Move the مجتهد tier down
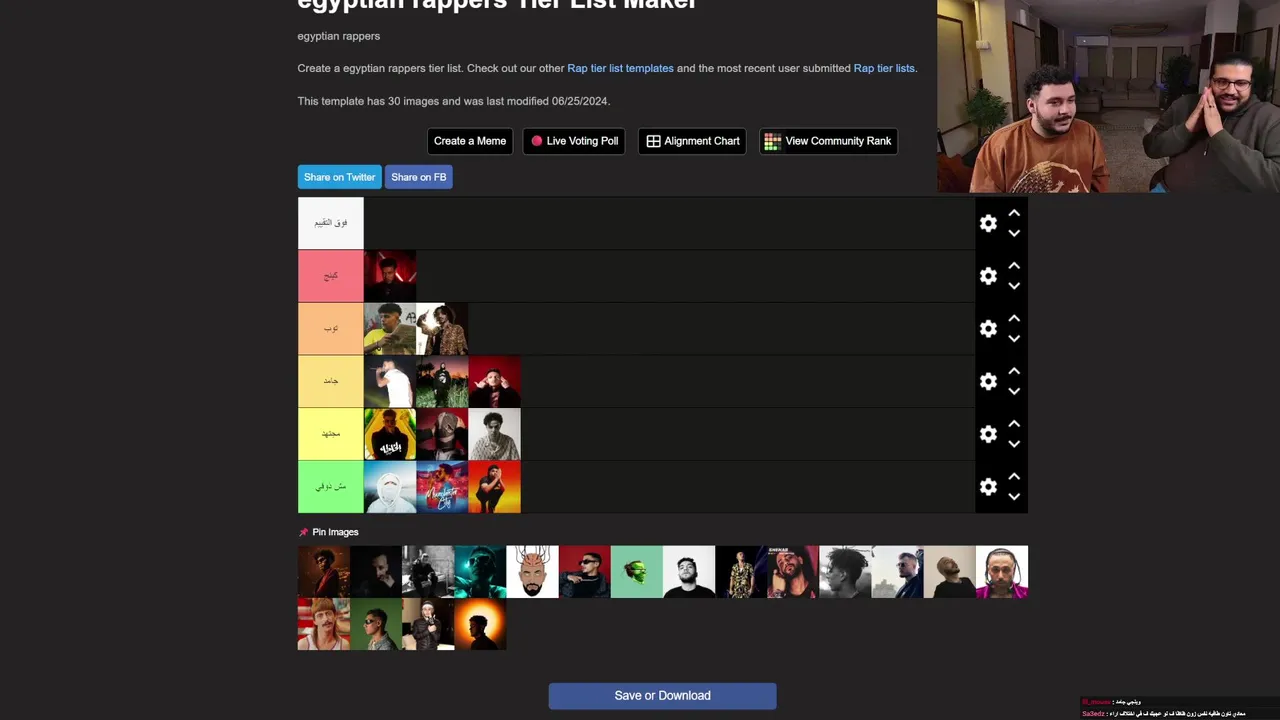Screen dimensions: 1280x720 [1014, 444]
